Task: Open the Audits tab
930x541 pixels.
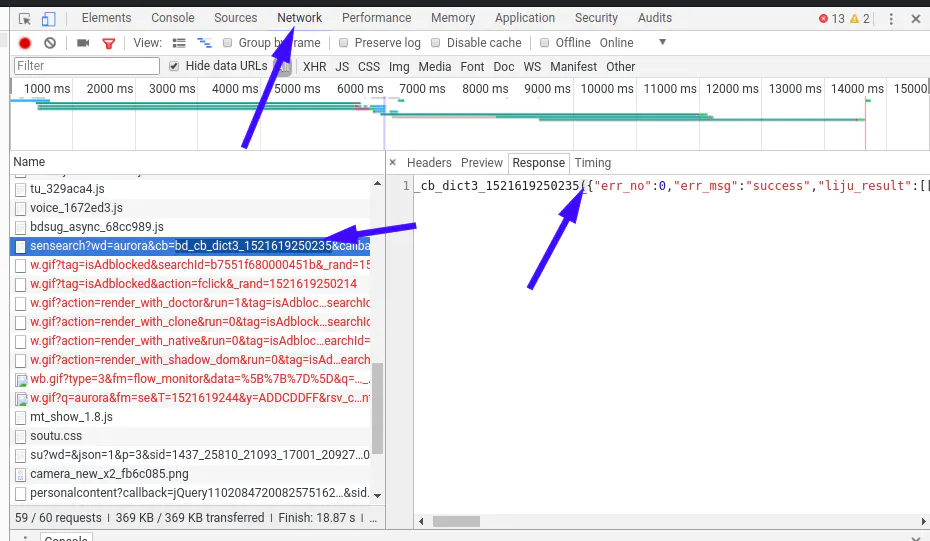Action: coord(655,18)
